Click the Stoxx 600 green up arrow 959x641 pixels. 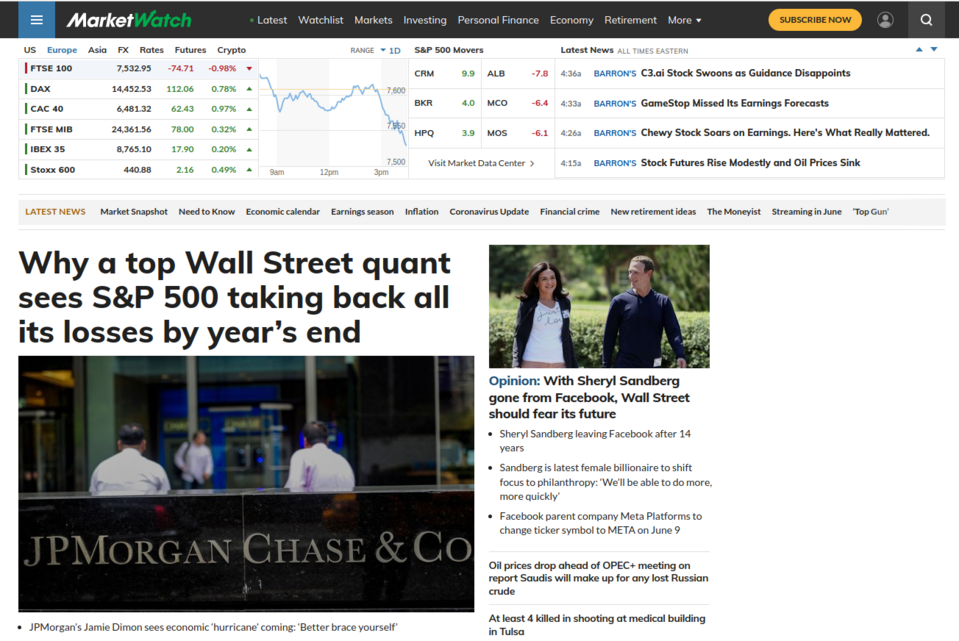pyautogui.click(x=249, y=169)
